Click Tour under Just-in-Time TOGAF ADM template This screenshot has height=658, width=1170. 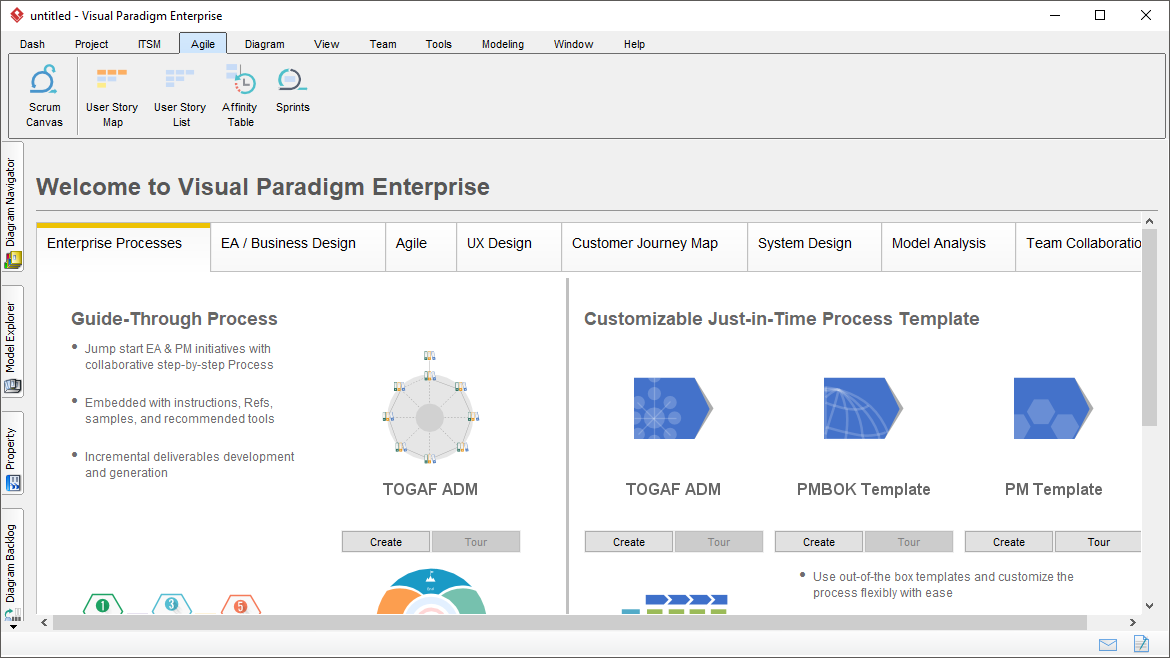pyautogui.click(x=719, y=542)
